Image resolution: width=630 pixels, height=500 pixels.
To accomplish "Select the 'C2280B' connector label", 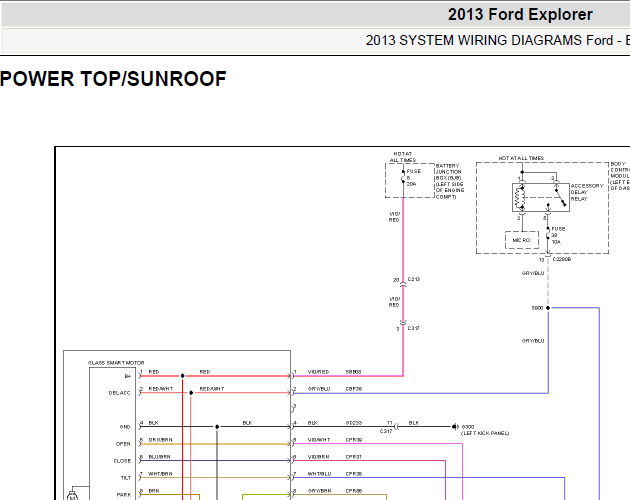I will pos(562,260).
